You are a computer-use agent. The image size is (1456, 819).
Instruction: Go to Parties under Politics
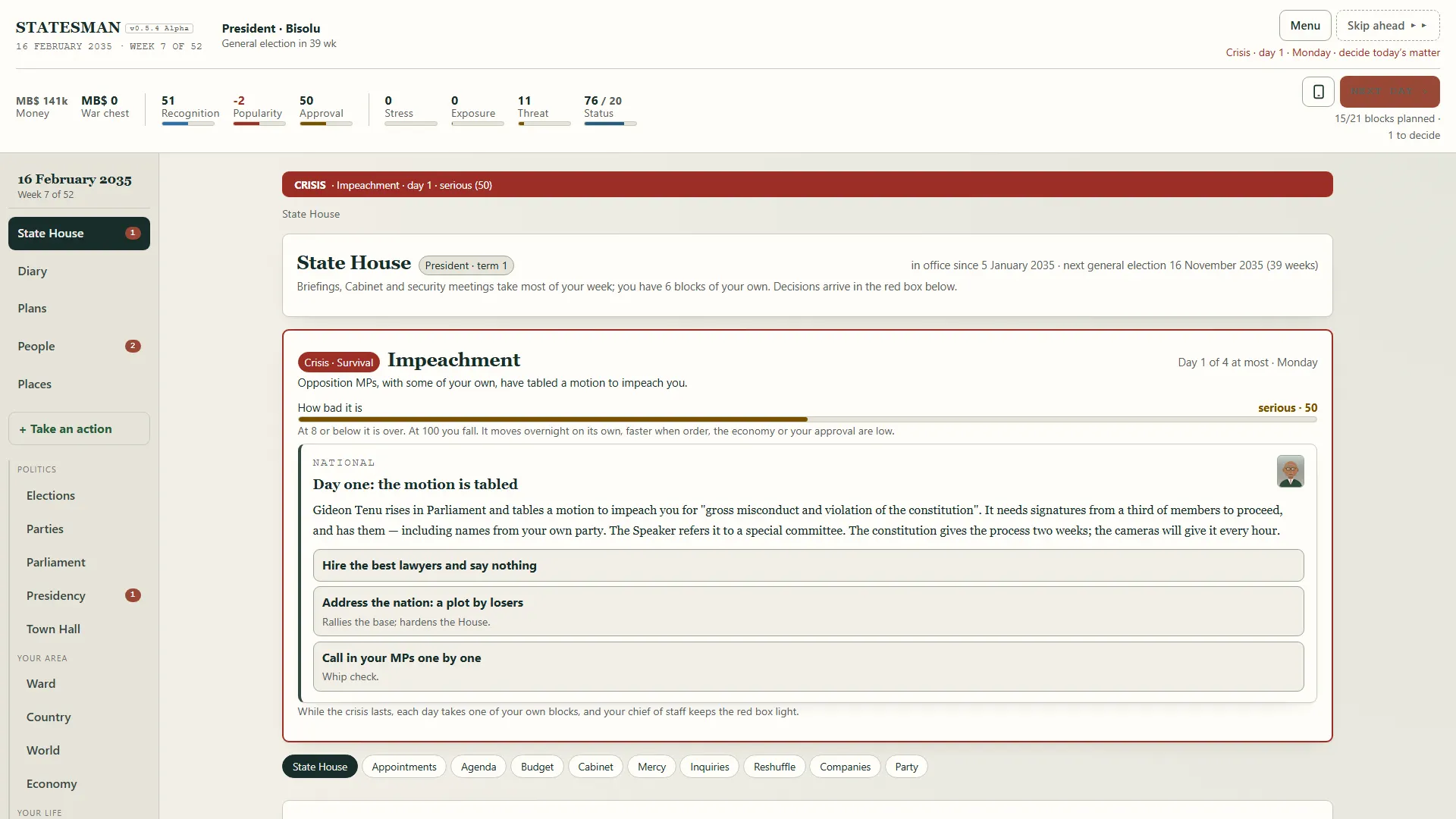83,529
